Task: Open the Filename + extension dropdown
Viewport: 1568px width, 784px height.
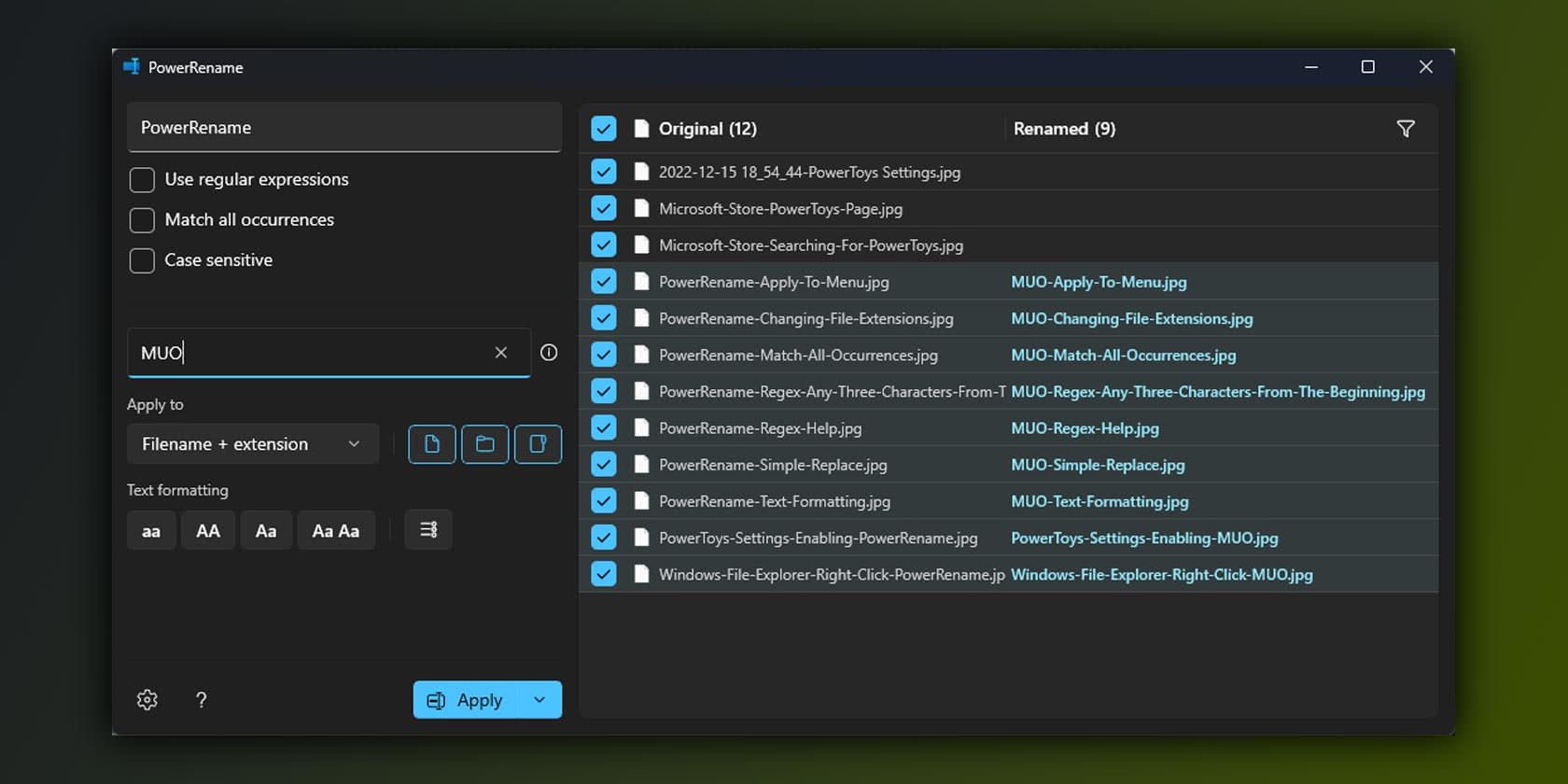Action: click(x=252, y=444)
